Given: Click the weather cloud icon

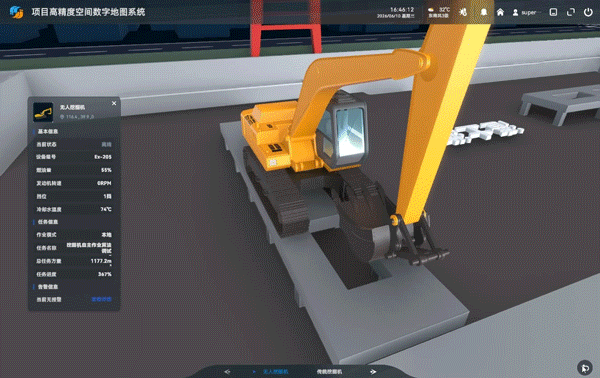Looking at the screenshot, I should coord(431,10).
